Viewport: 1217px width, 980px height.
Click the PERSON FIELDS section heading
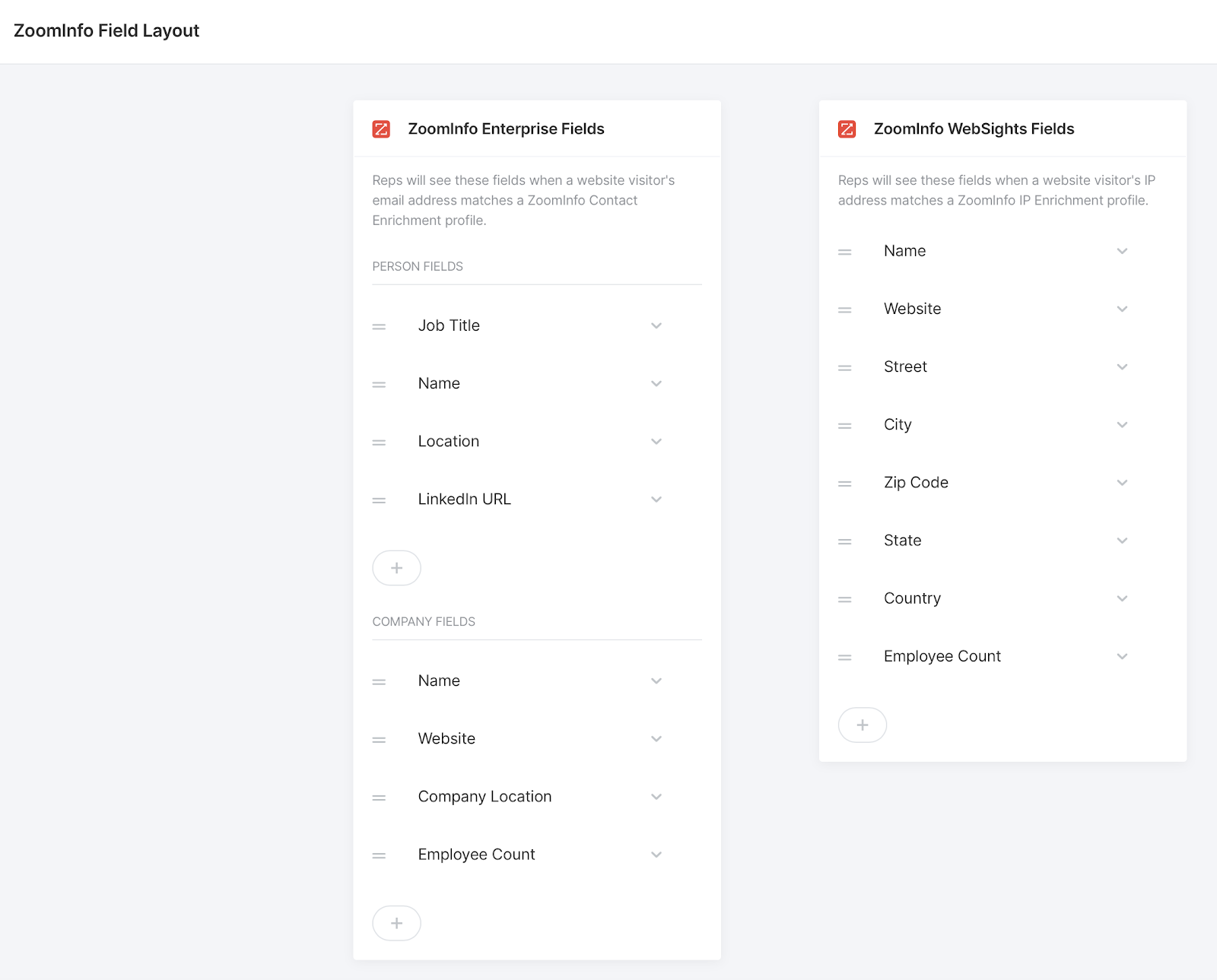(418, 266)
